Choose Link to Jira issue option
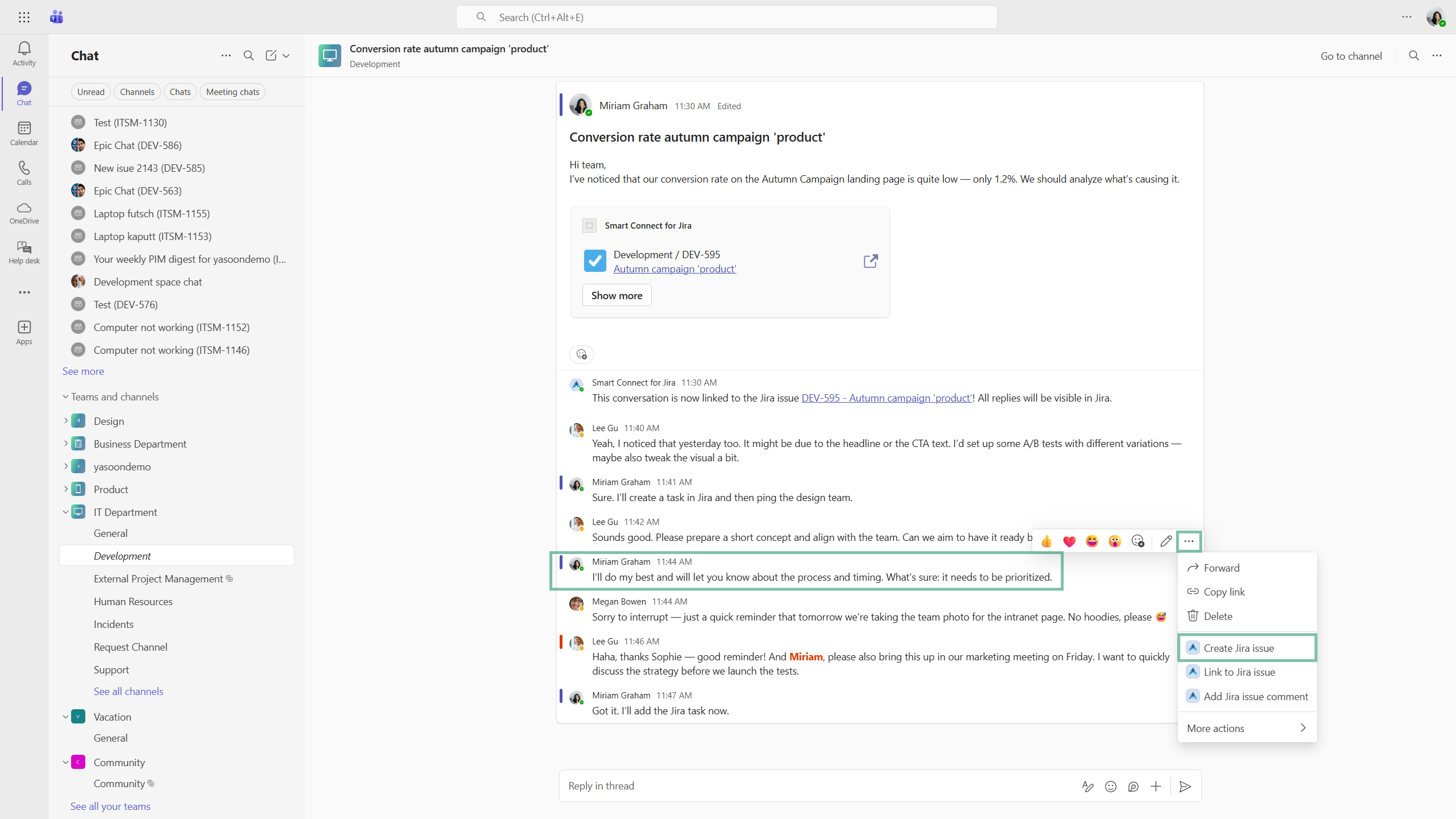This screenshot has width=1456, height=819. (x=1239, y=672)
